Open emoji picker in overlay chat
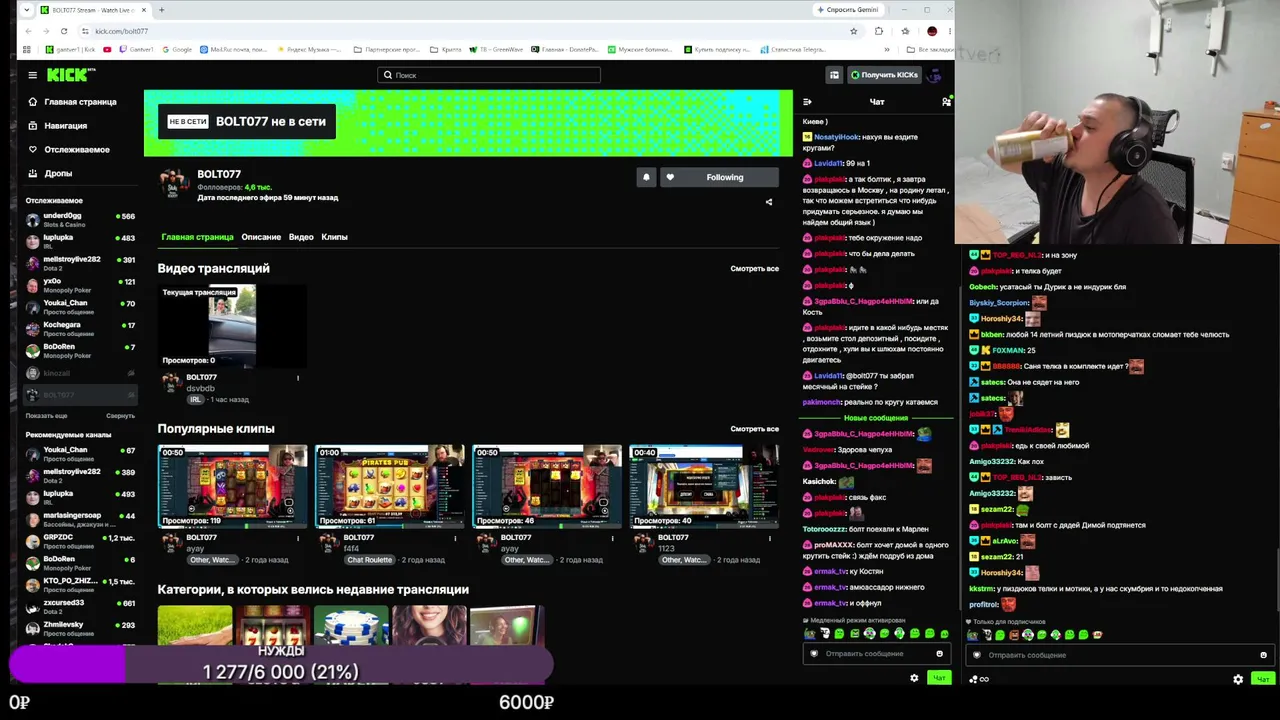 pyautogui.click(x=1263, y=655)
